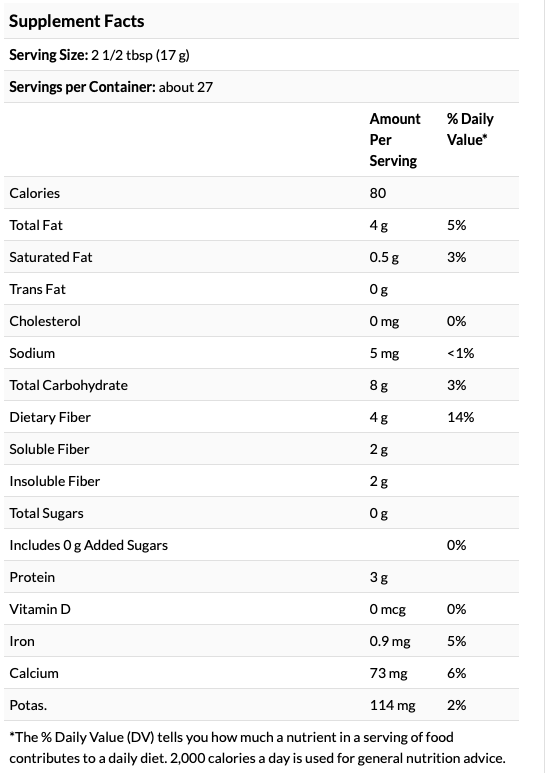Screen dimensions: 545x773
Task: Click the Soluble Fiber row label
Action: pyautogui.click(x=49, y=449)
